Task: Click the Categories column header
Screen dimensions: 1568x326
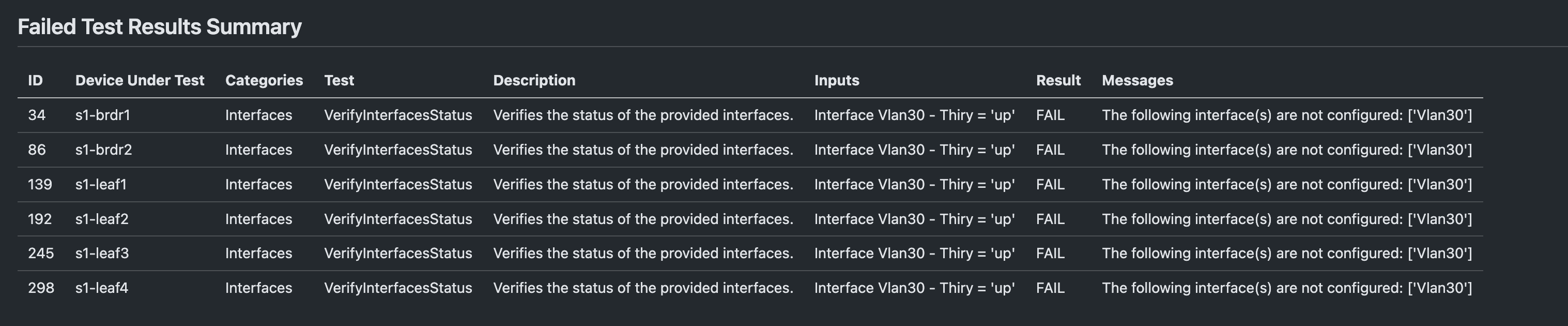Action: click(264, 80)
